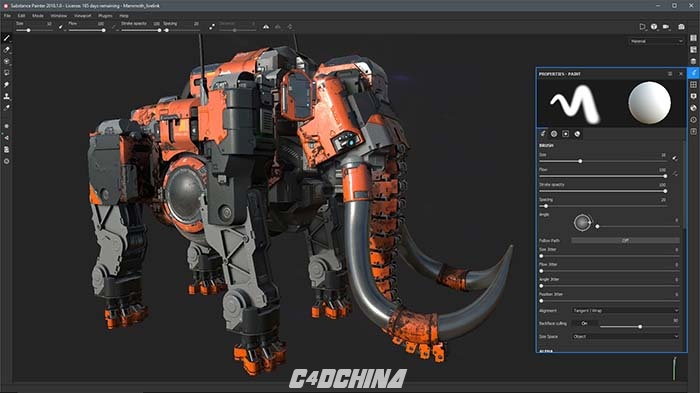Select the Paint brush tool
The image size is (700, 393).
(x=6, y=38)
